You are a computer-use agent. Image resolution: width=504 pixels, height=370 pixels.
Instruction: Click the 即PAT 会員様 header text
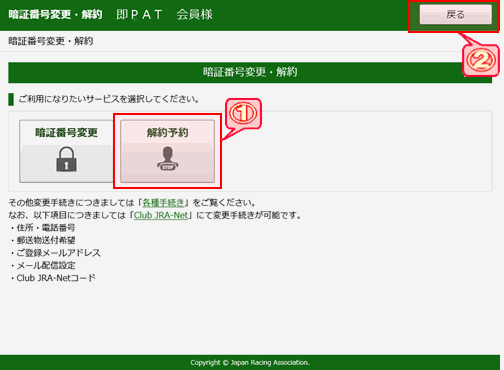tap(164, 14)
